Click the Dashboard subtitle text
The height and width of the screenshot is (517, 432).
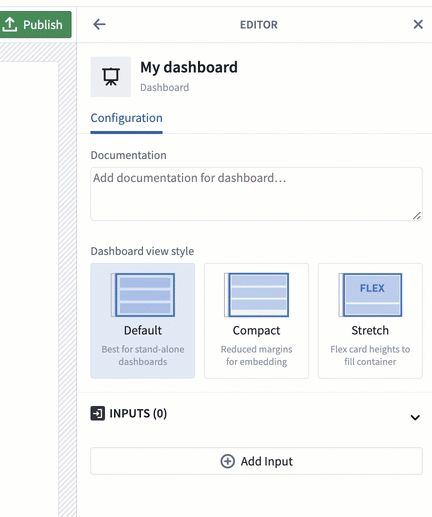point(165,87)
